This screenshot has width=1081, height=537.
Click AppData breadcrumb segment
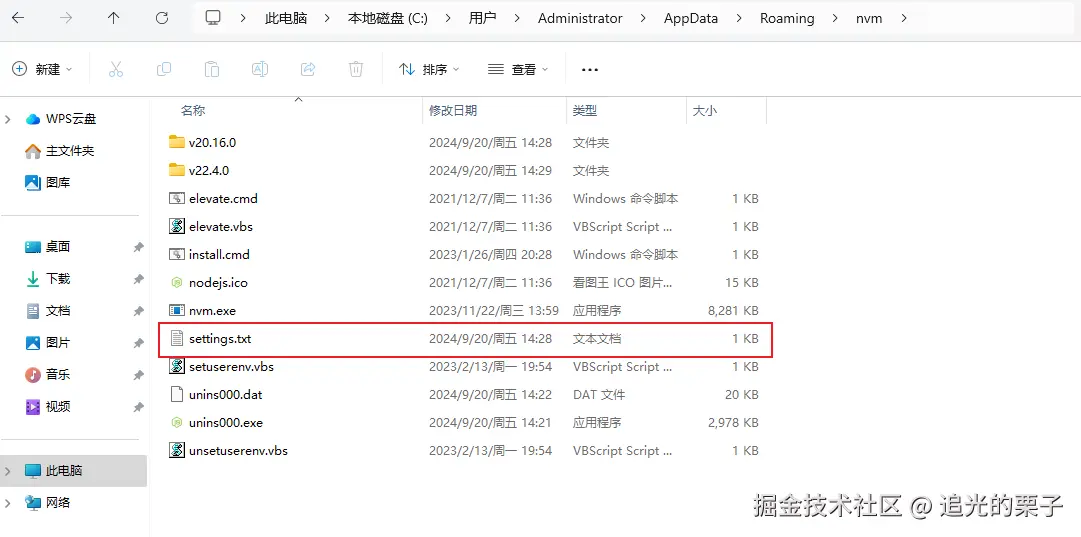click(691, 19)
